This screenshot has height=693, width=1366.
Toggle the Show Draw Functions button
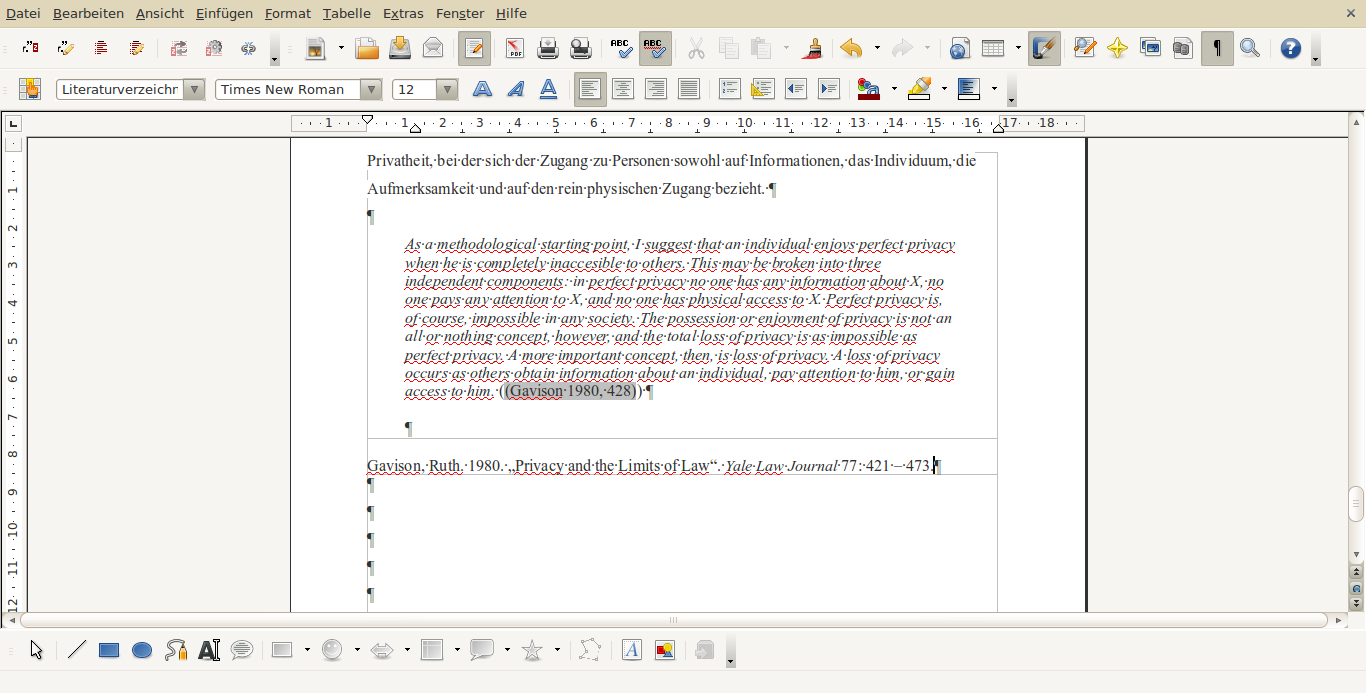[1044, 48]
